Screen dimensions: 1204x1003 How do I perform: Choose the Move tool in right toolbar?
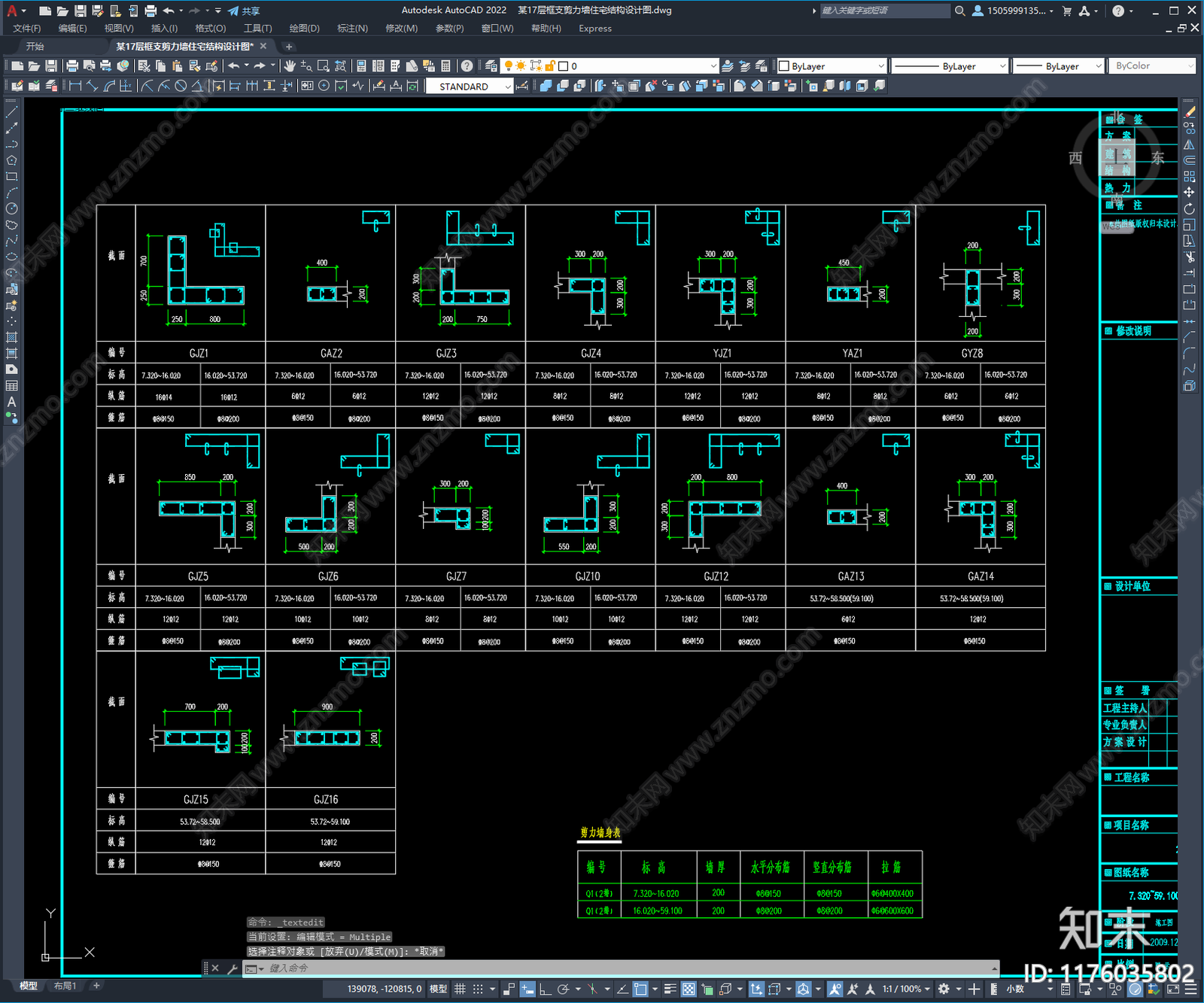click(x=1189, y=193)
